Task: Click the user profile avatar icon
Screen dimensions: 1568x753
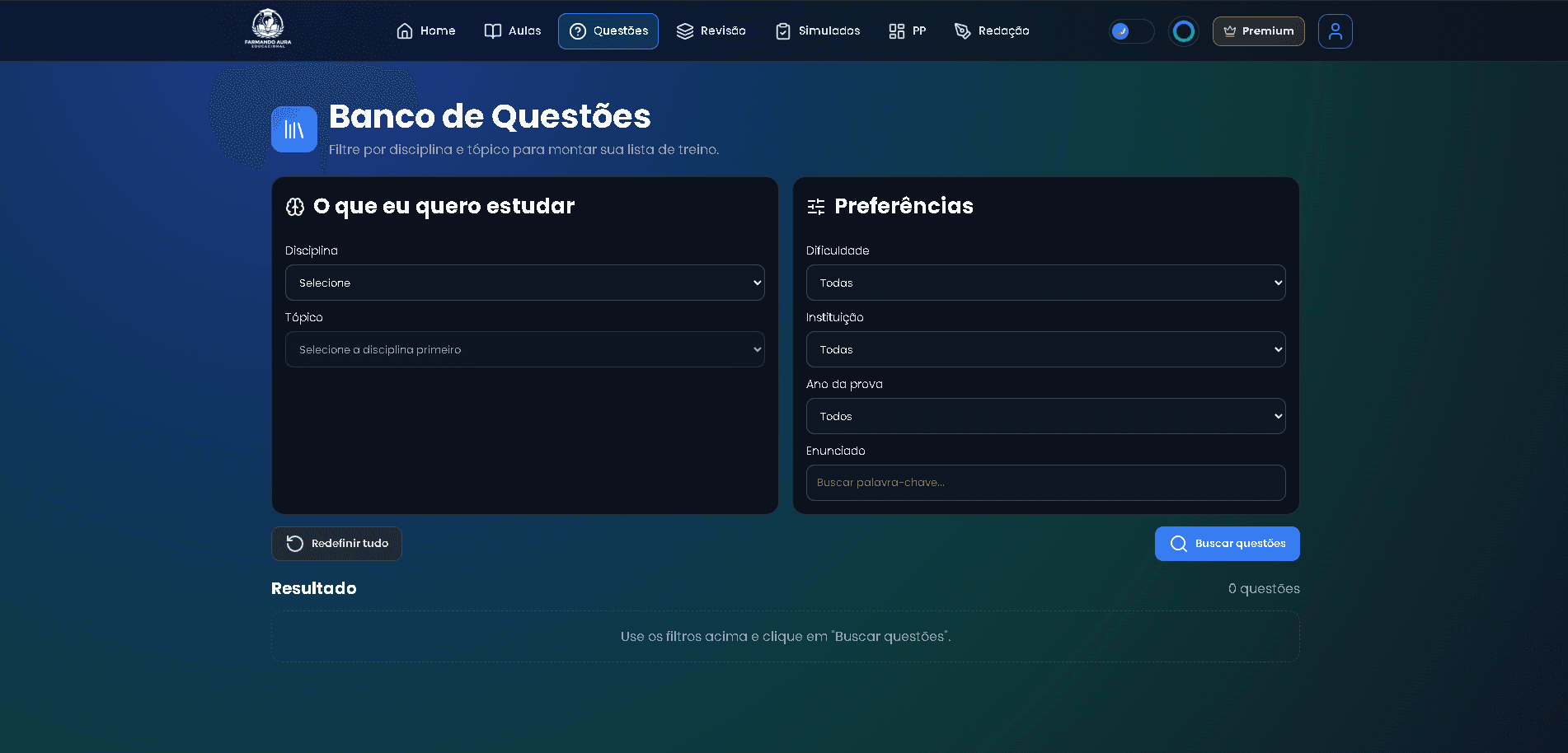Action: click(1335, 30)
